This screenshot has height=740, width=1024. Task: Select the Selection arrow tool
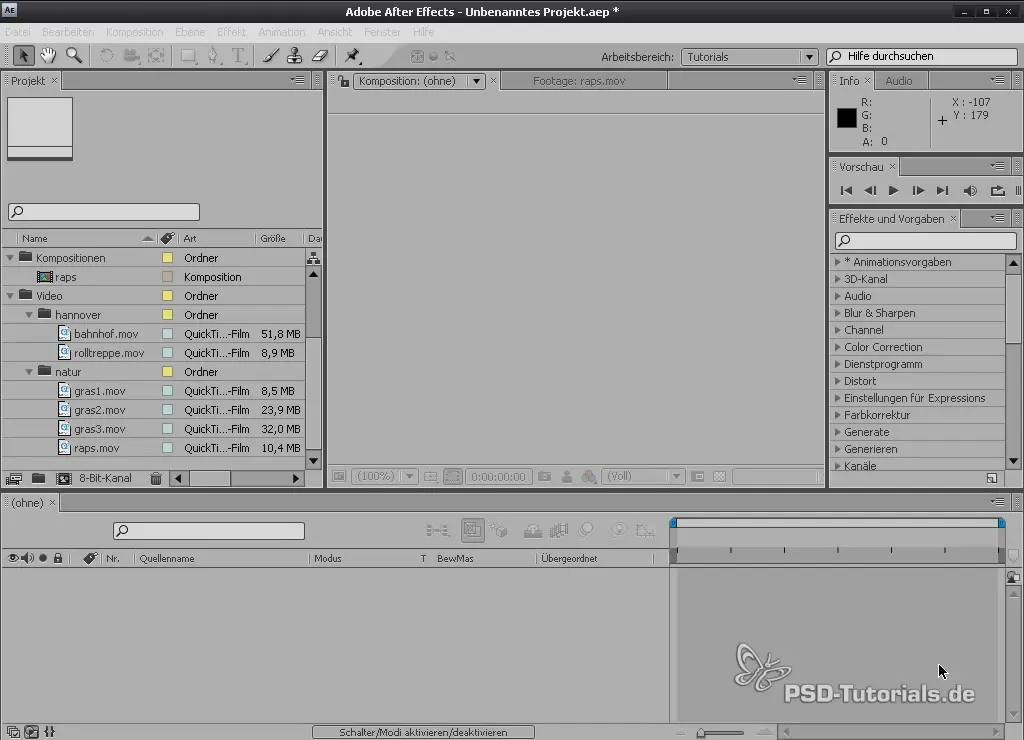[24, 56]
